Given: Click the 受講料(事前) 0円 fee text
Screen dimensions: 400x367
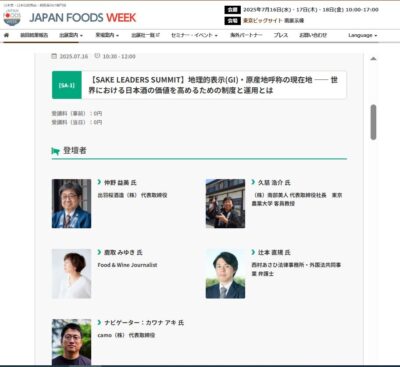Looking at the screenshot, I should (x=77, y=113).
